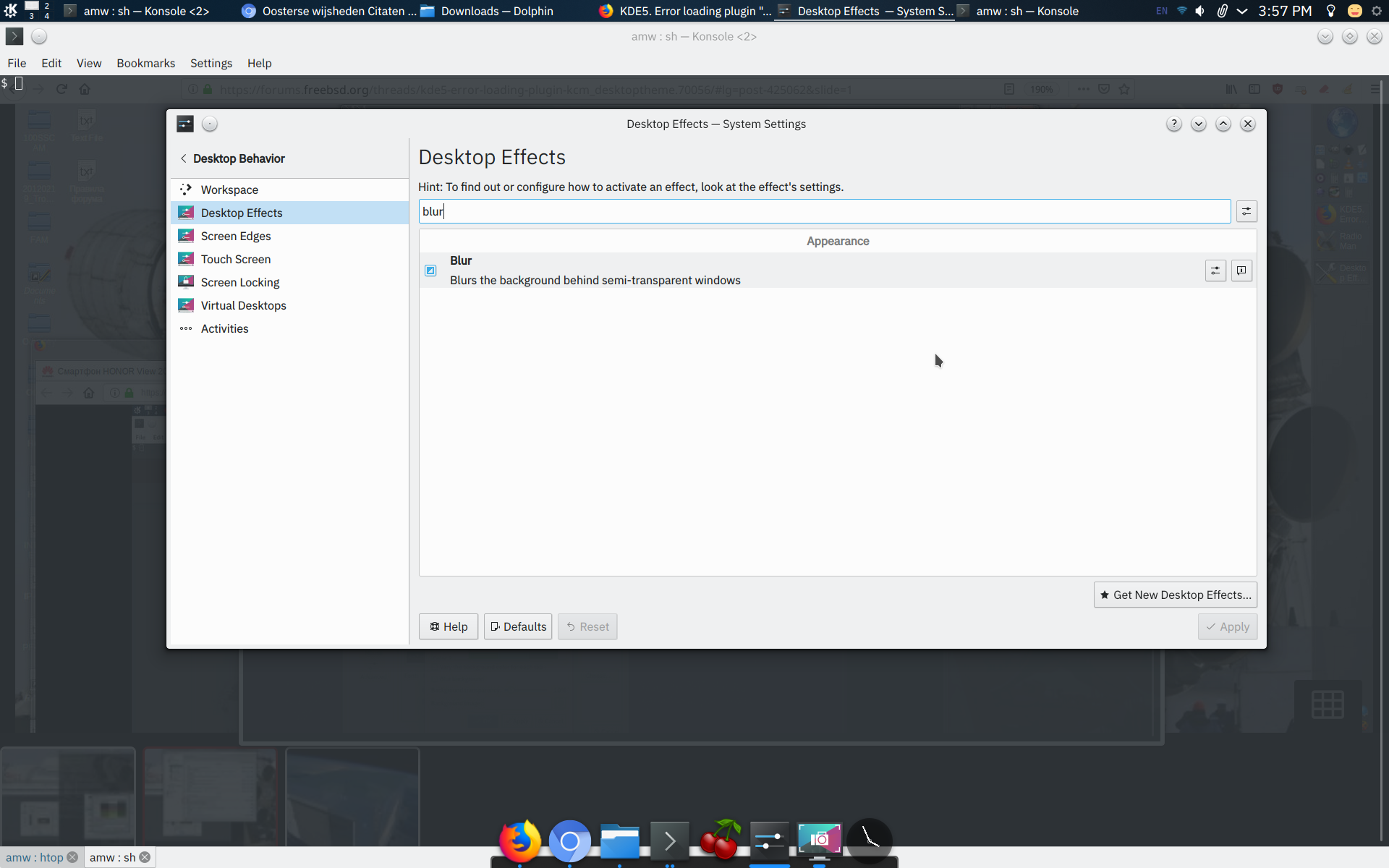Open the Bookmarks menu in Konsole
The width and height of the screenshot is (1389, 868).
(x=145, y=63)
